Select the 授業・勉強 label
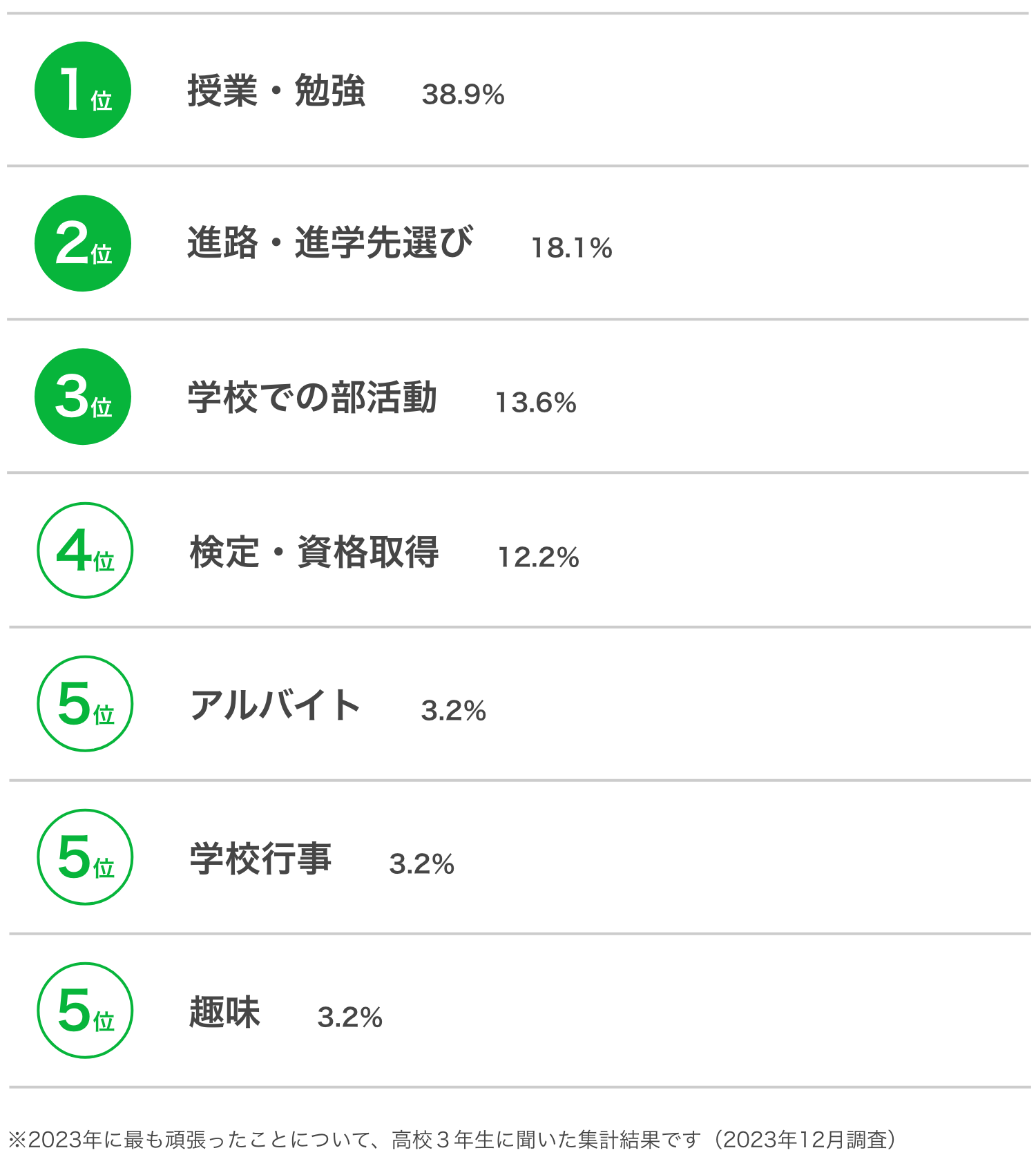This screenshot has height=1166, width=1036. (276, 91)
